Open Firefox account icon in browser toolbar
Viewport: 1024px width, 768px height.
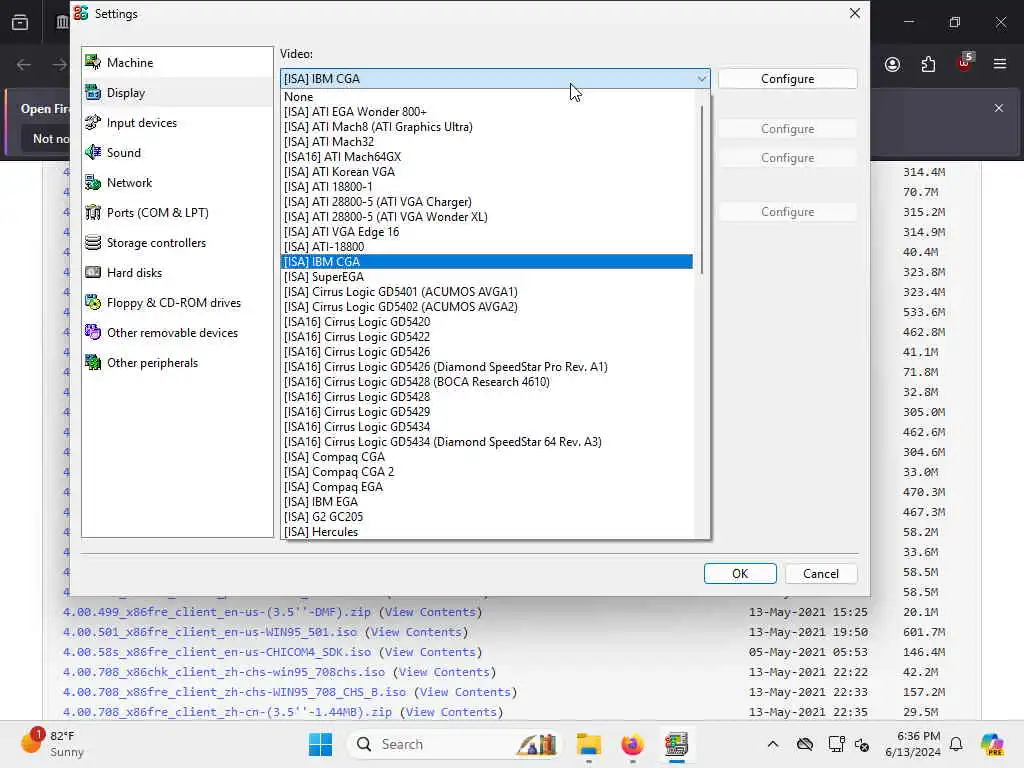click(892, 64)
